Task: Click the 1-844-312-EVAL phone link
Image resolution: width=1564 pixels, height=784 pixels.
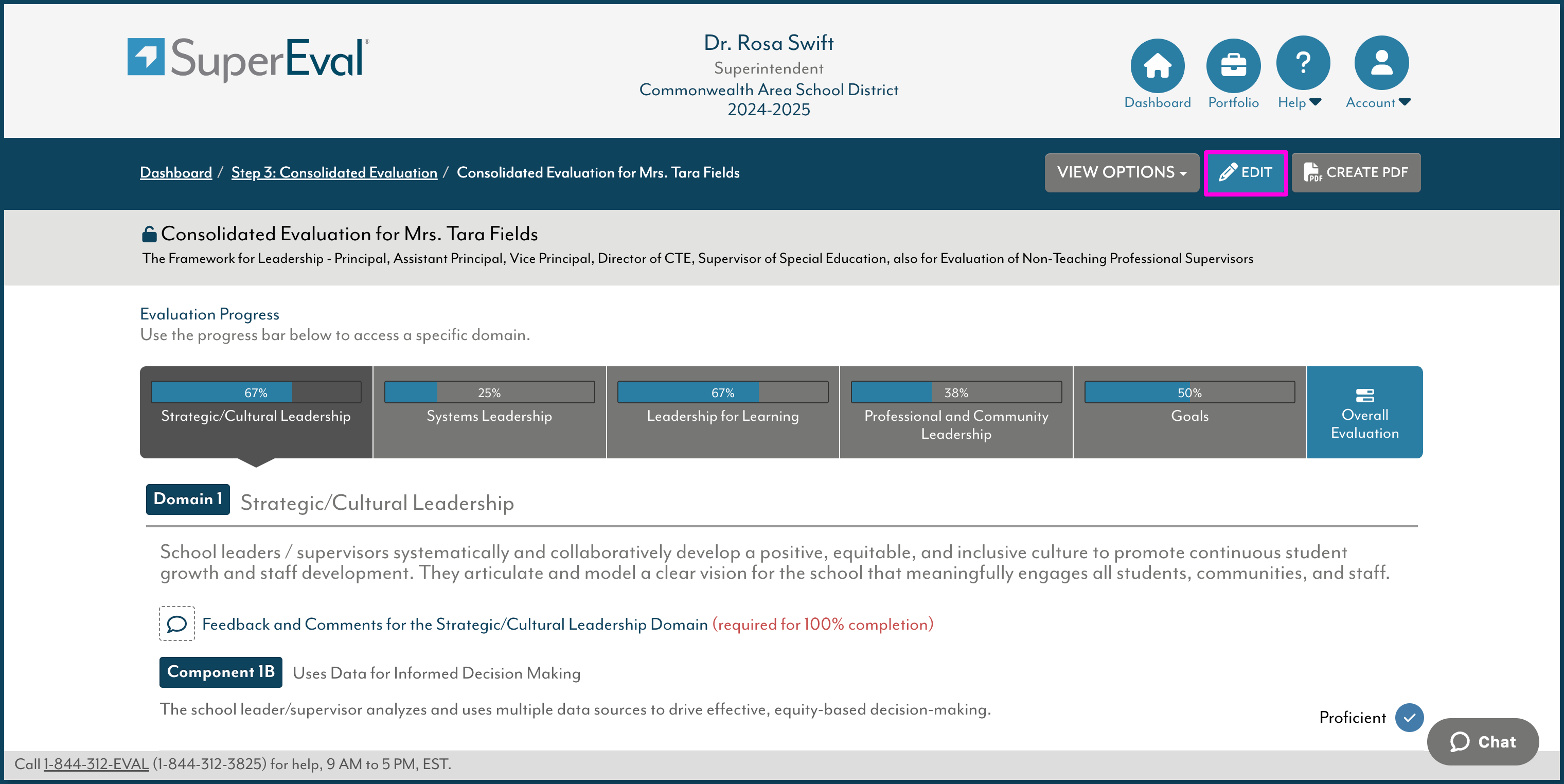Action: (x=96, y=764)
